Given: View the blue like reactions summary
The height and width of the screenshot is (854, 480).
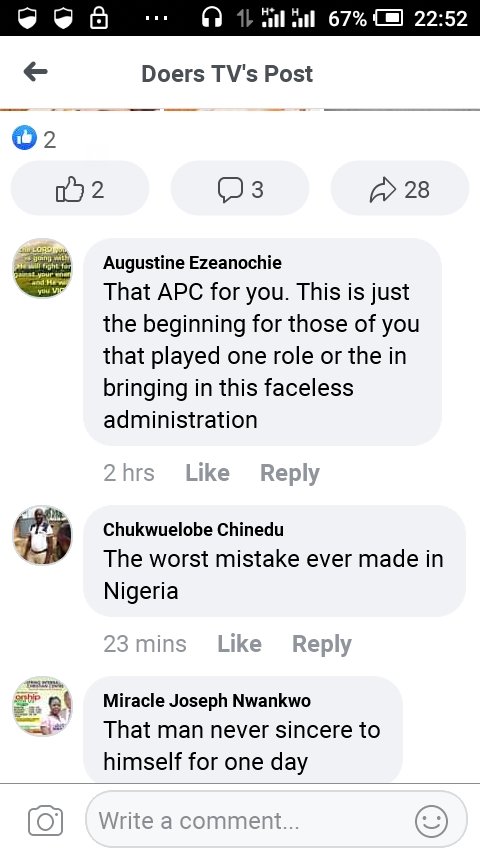Looking at the screenshot, I should (x=34, y=138).
